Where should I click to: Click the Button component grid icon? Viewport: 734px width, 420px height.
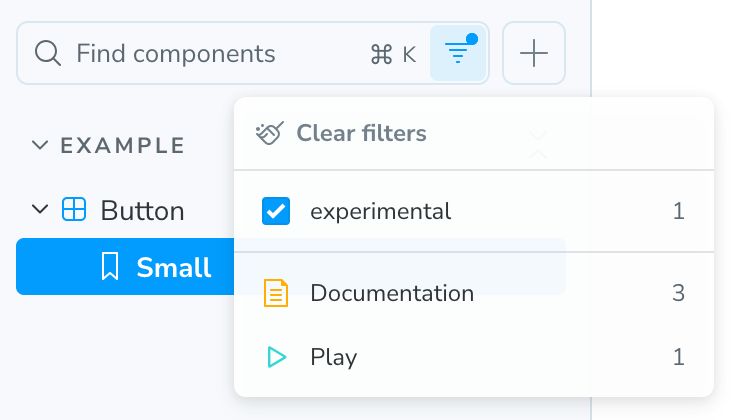pyautogui.click(x=74, y=209)
